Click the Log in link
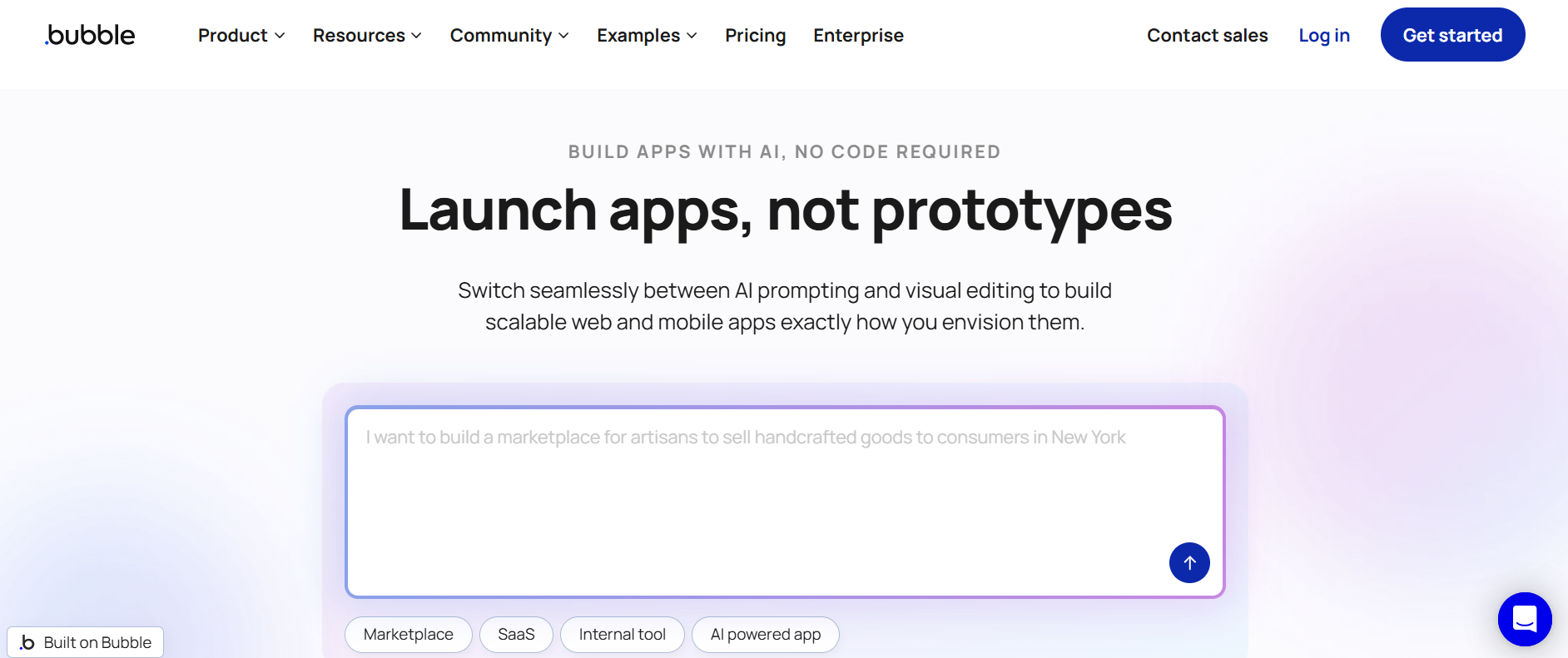The width and height of the screenshot is (1568, 658). [1323, 36]
